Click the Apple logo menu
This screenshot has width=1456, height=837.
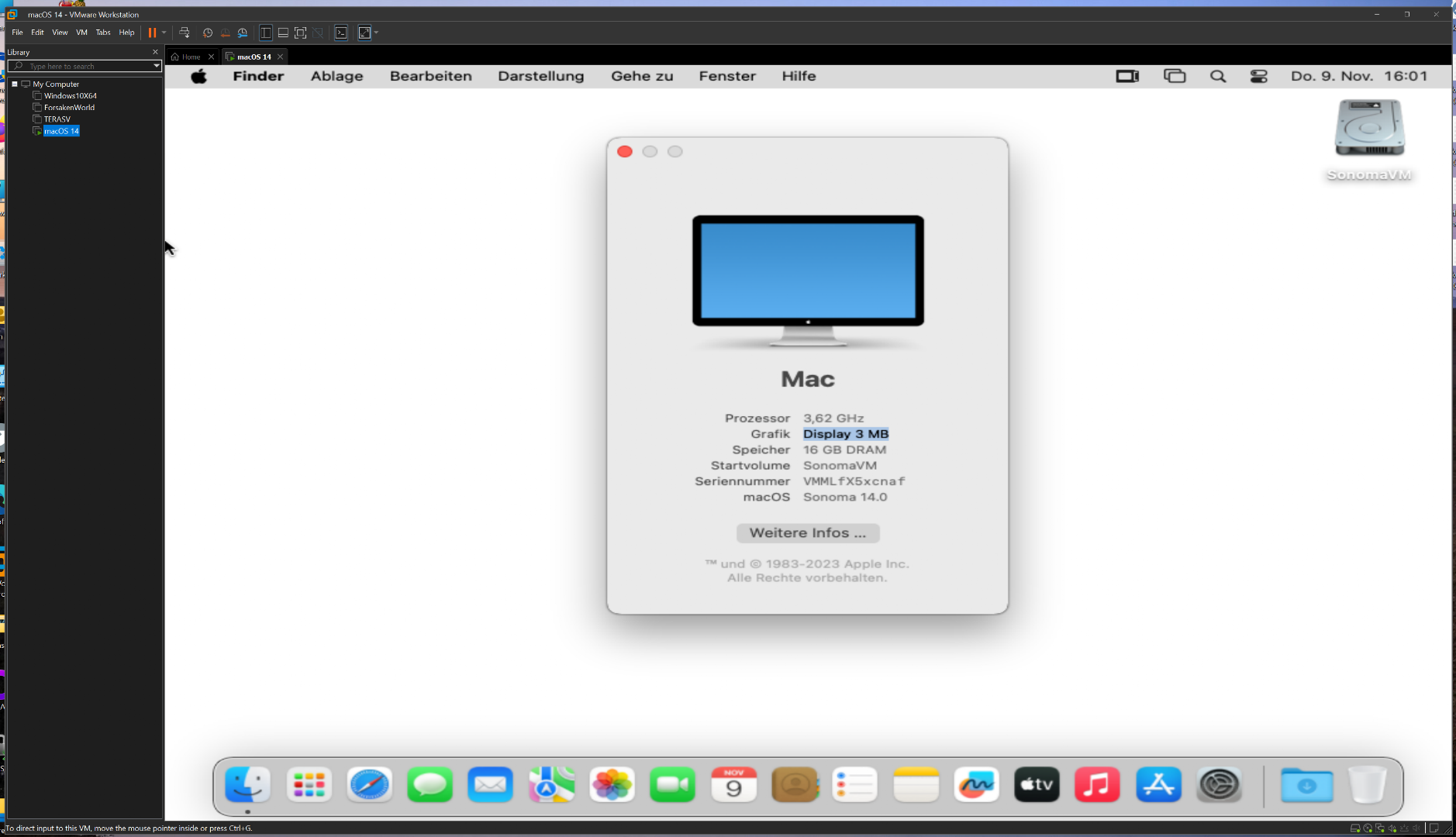point(199,76)
